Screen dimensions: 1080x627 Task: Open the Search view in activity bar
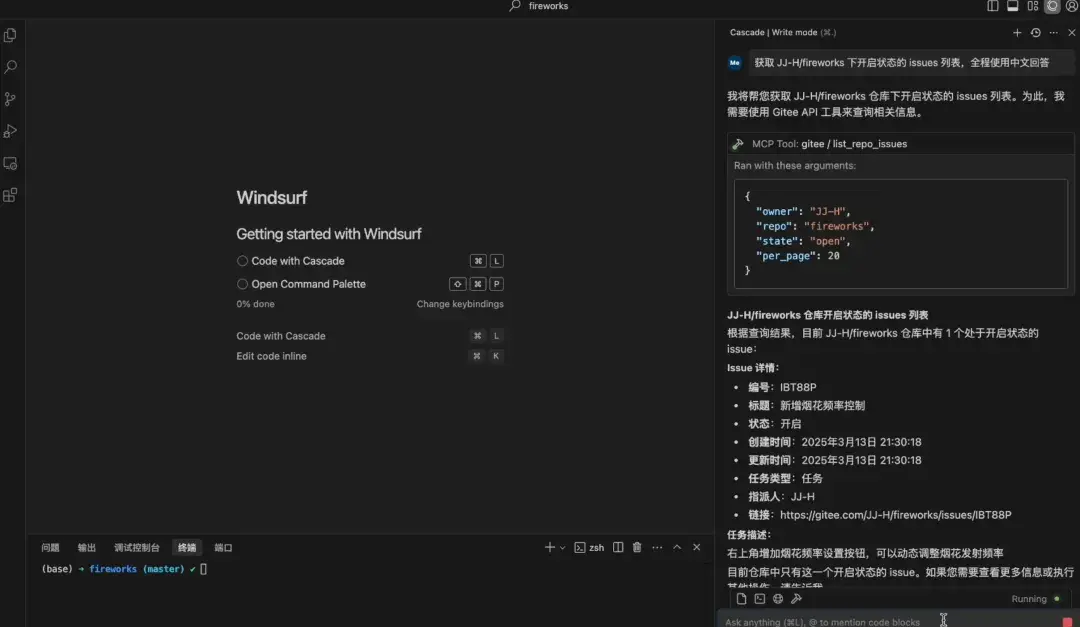(x=10, y=67)
